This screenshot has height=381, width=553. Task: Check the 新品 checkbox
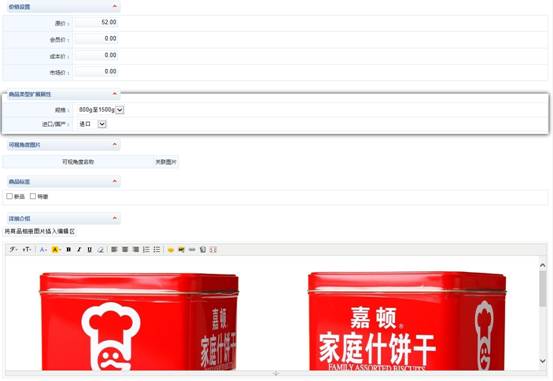click(10, 196)
